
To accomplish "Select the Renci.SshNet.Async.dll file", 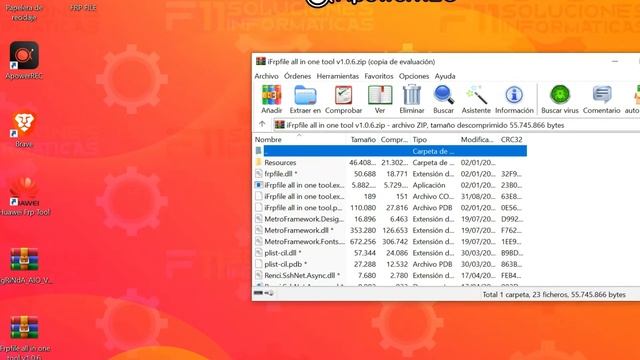I will (x=390, y=276).
